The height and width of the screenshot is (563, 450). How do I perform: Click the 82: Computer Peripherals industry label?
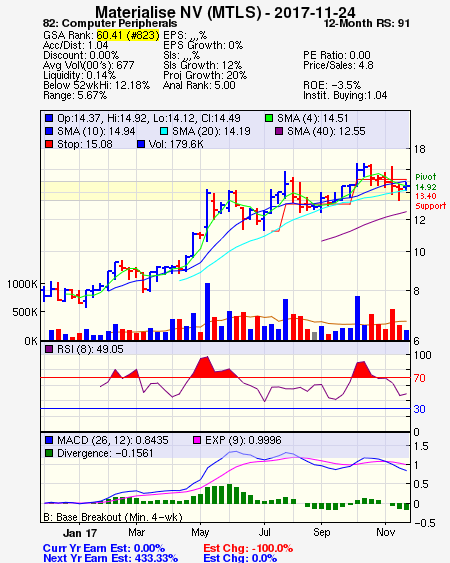[110, 24]
